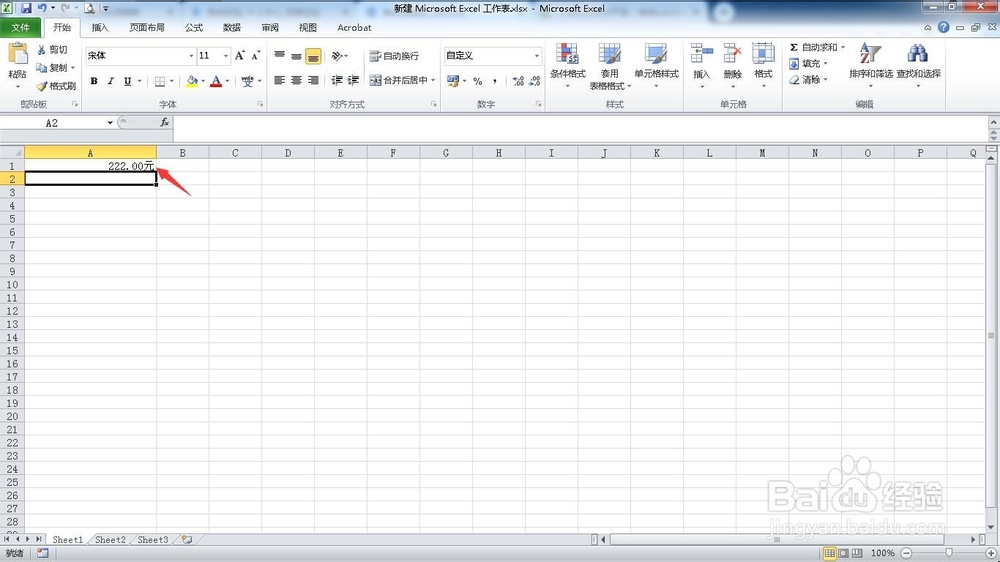Open Find and Select (查找和选择) binoculars
This screenshot has height=562, width=1000.
(x=918, y=64)
